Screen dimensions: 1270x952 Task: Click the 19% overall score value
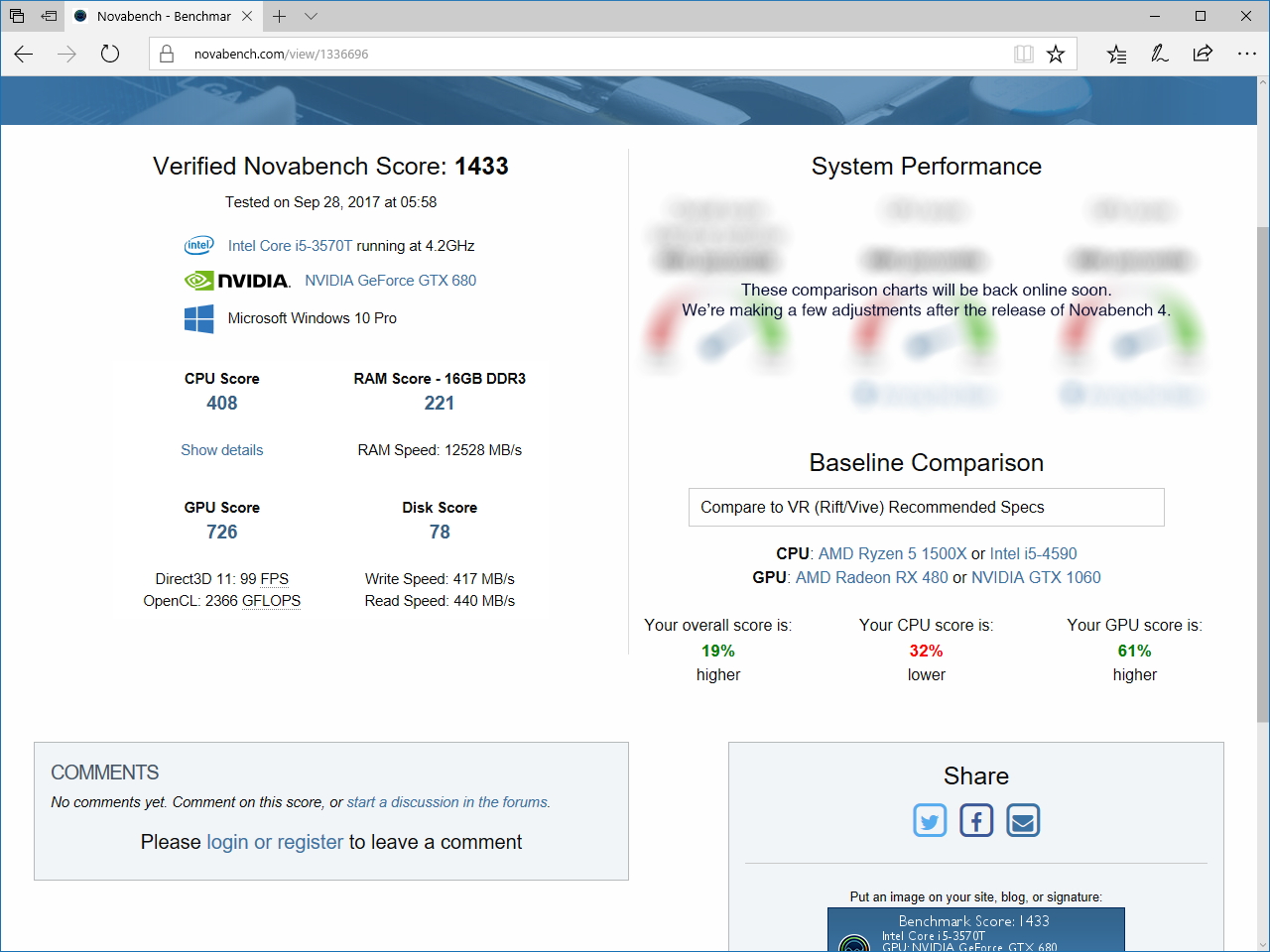(x=718, y=652)
